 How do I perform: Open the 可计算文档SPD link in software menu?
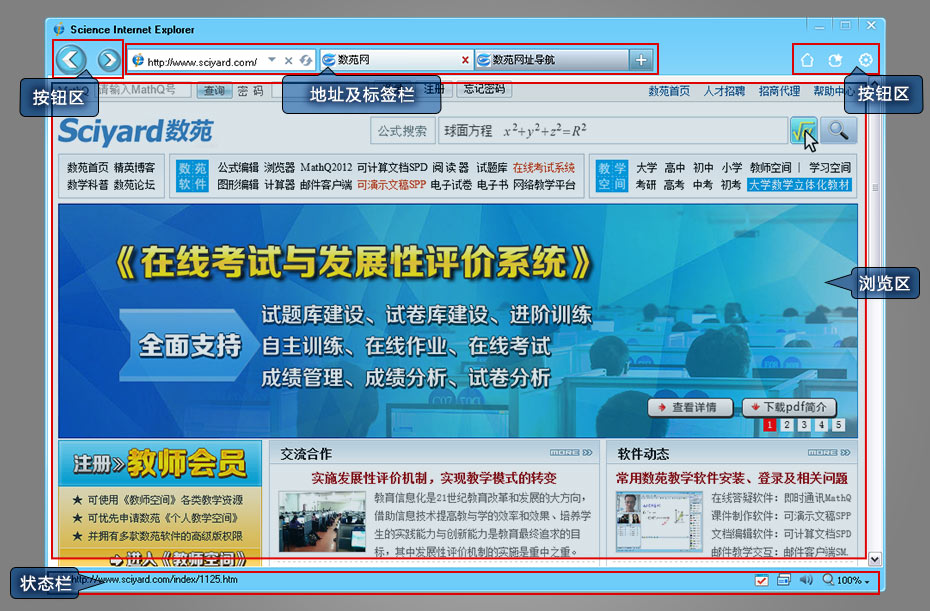(x=392, y=168)
